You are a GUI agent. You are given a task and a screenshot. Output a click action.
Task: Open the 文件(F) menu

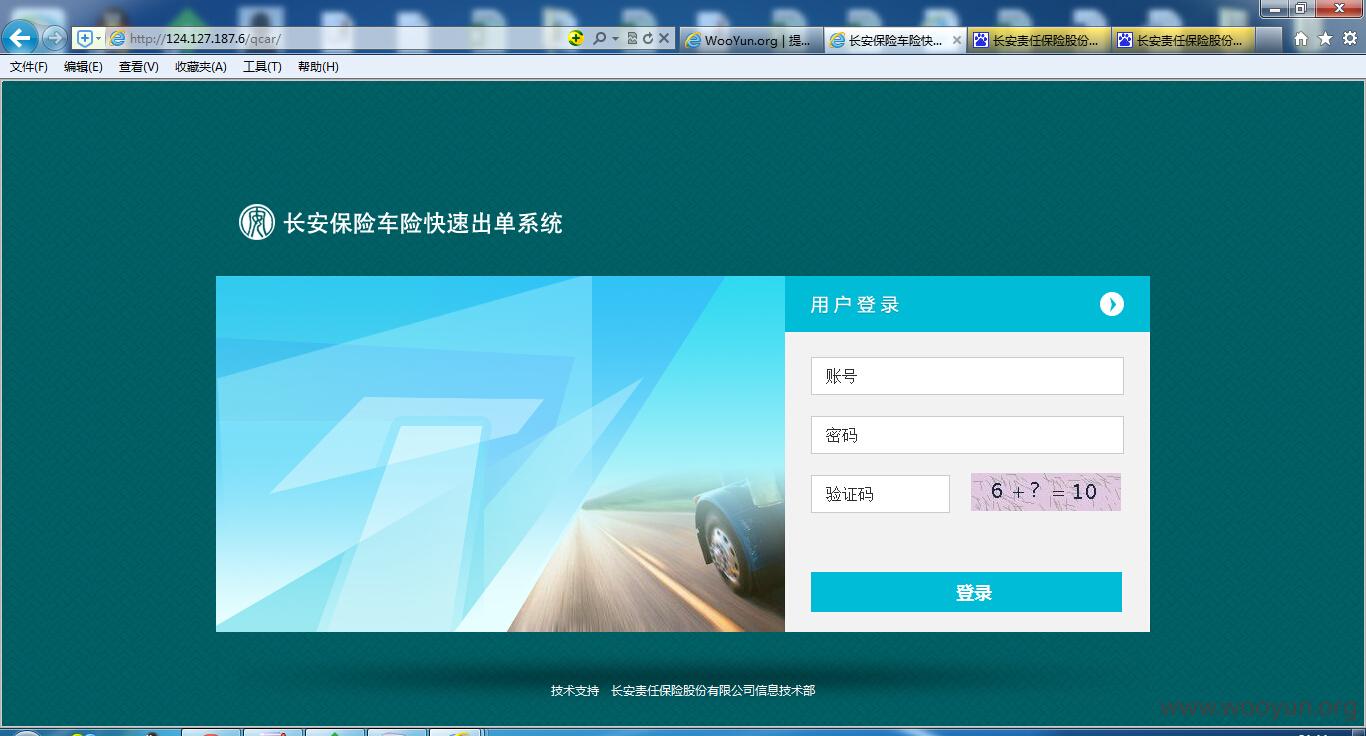(29, 67)
